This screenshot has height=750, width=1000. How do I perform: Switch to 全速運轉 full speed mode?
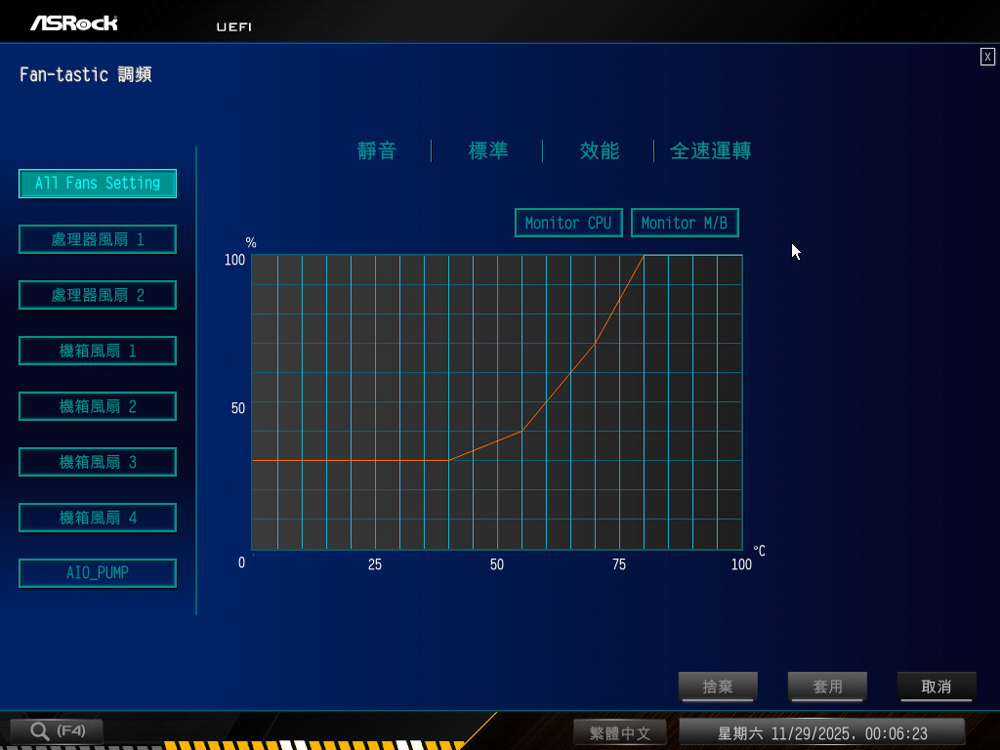click(710, 151)
